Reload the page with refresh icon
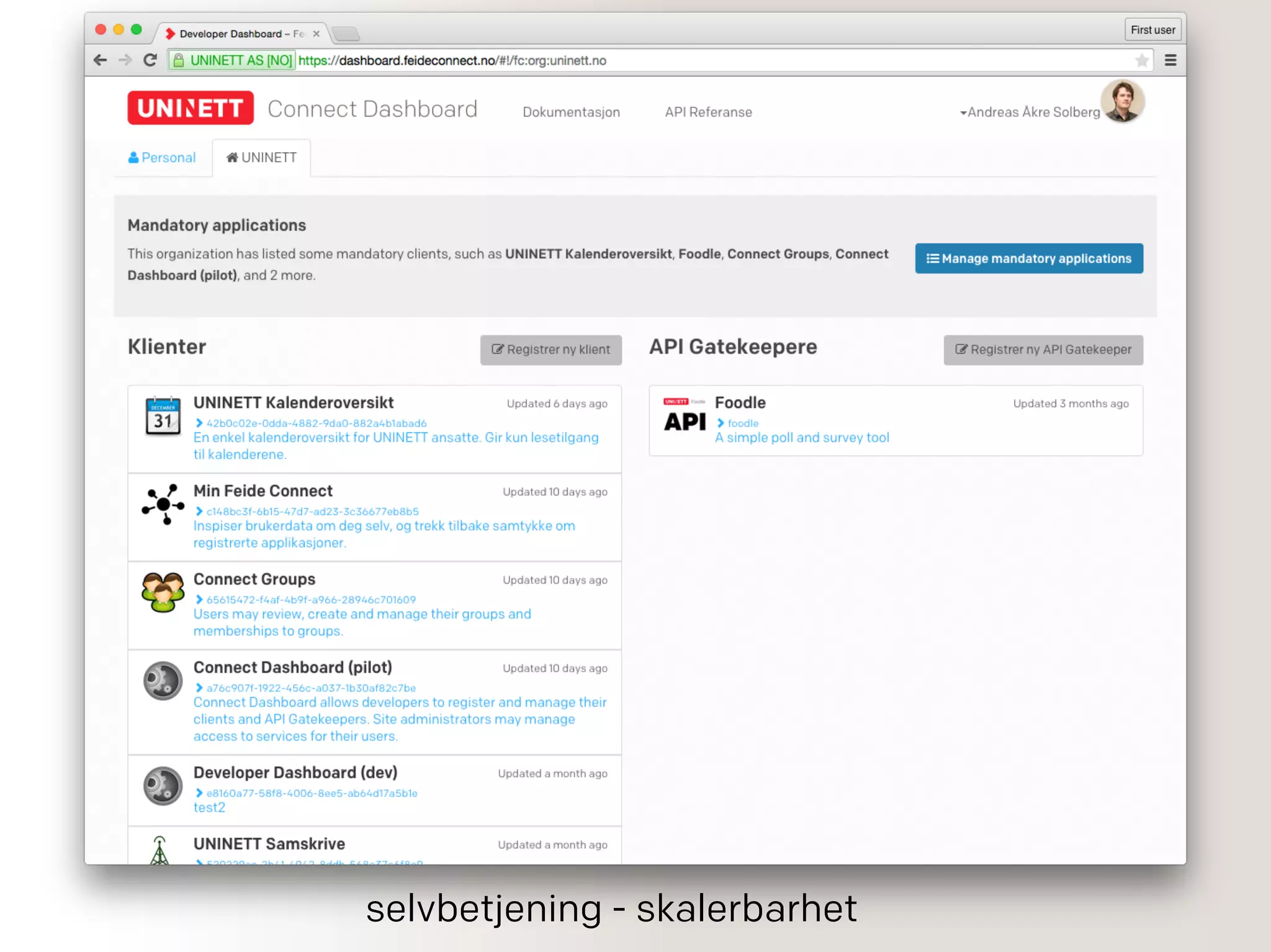The image size is (1271, 952). point(150,60)
